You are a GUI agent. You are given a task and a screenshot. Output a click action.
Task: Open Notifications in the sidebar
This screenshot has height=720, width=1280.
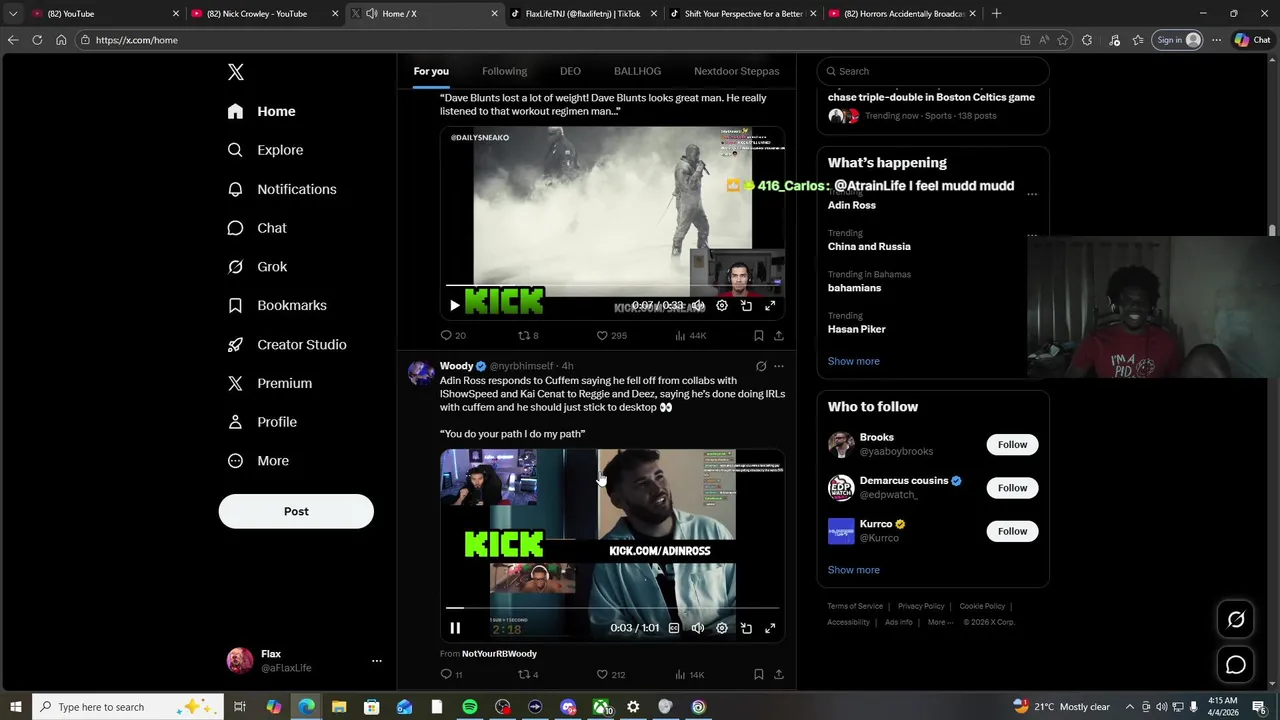tap(281, 189)
